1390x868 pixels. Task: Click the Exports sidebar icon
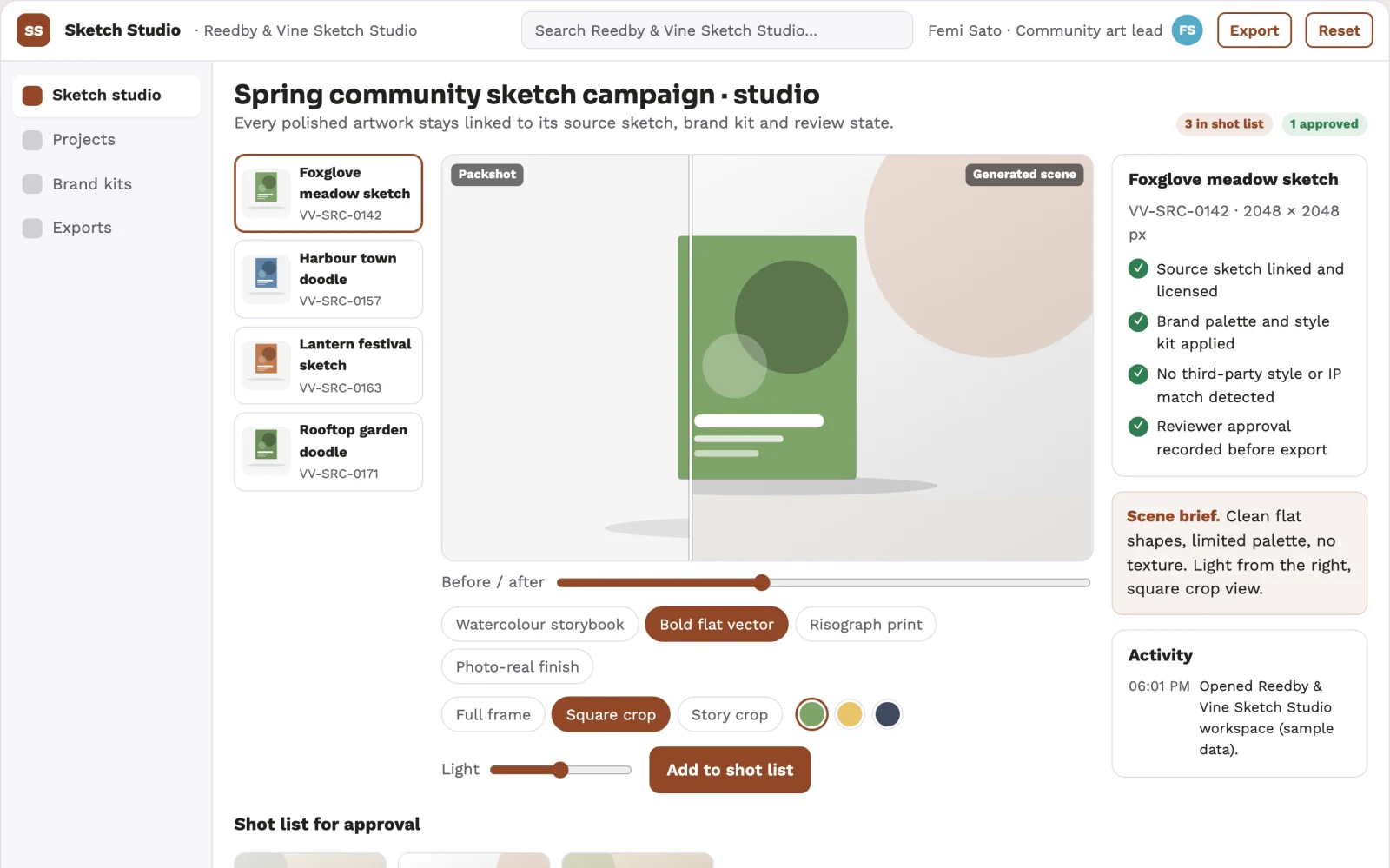coord(32,228)
